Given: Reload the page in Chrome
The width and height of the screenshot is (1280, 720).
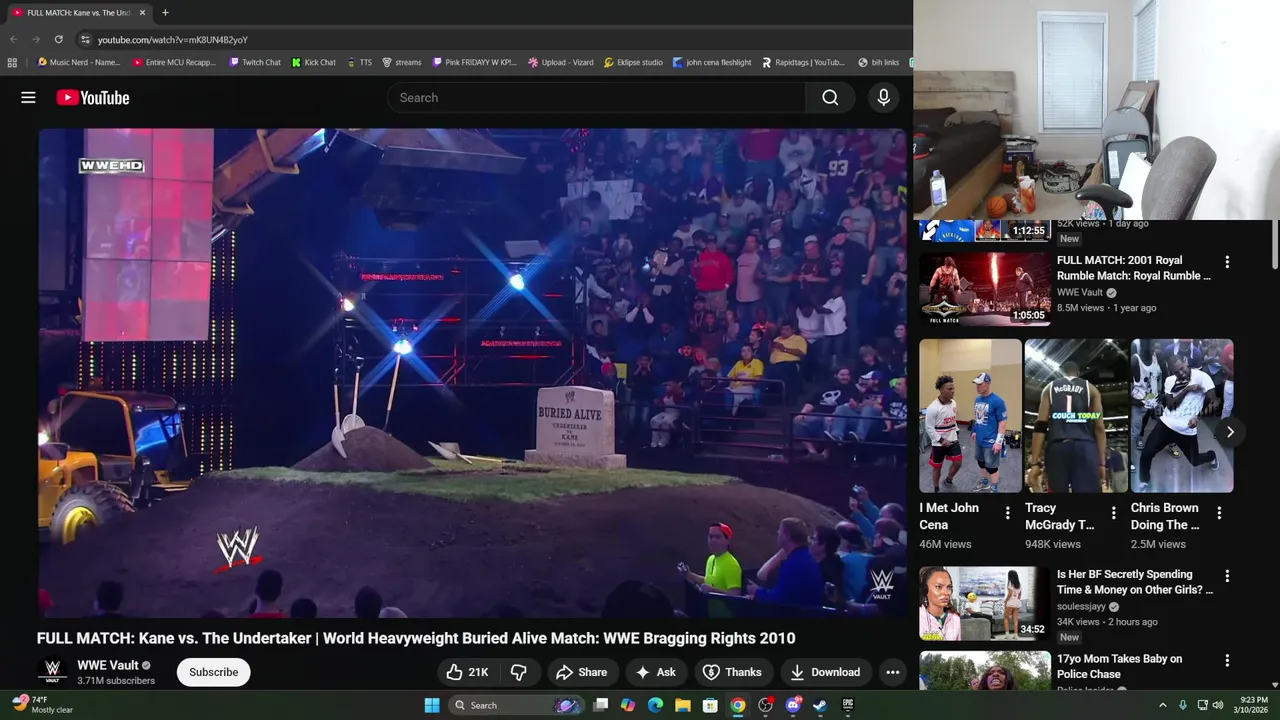Looking at the screenshot, I should click(x=58, y=39).
